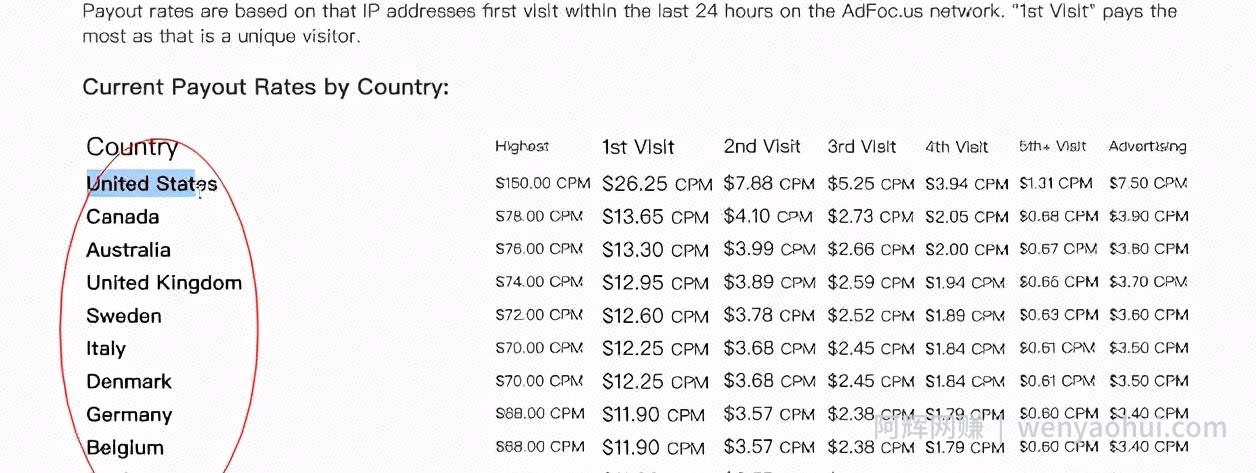Click the 4th Visit column header

point(957,147)
